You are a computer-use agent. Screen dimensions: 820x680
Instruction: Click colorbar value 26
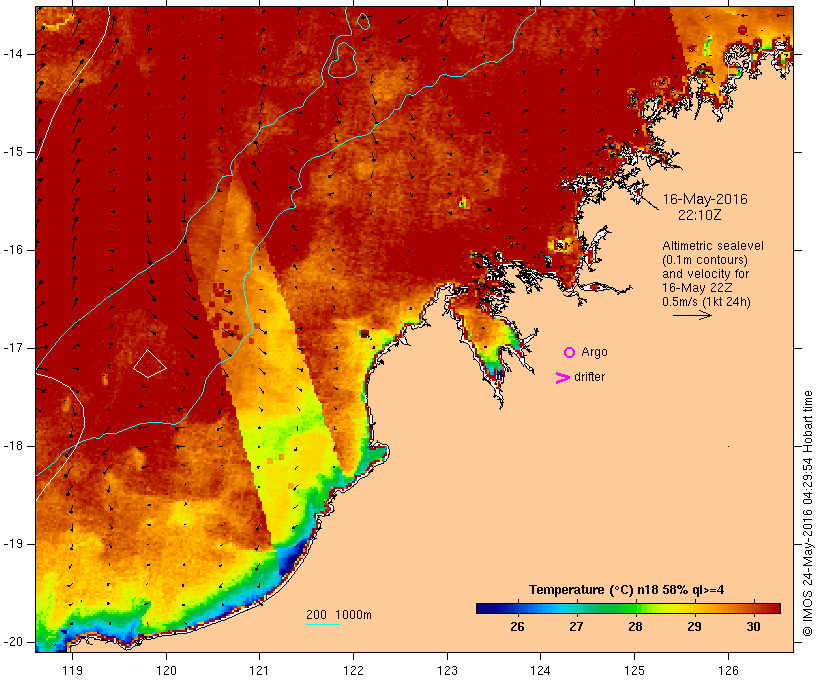click(517, 627)
